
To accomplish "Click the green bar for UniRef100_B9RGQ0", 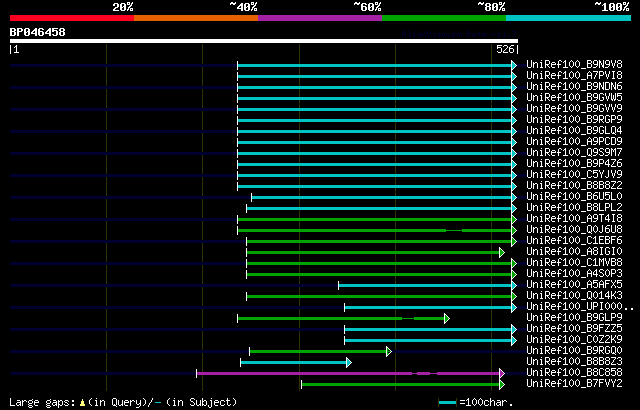I will point(318,351).
